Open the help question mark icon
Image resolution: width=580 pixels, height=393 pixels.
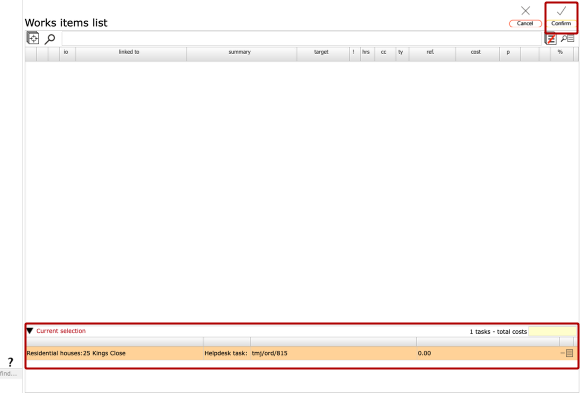click(10, 362)
